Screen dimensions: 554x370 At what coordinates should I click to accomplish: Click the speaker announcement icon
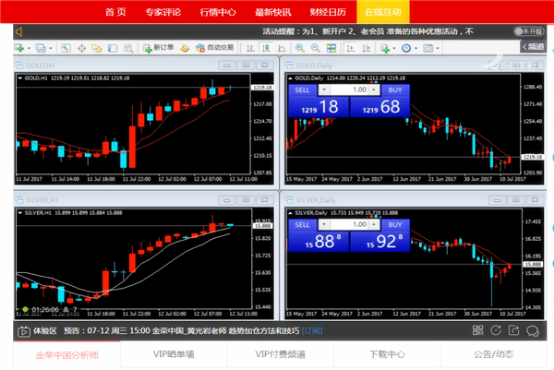click(19, 32)
